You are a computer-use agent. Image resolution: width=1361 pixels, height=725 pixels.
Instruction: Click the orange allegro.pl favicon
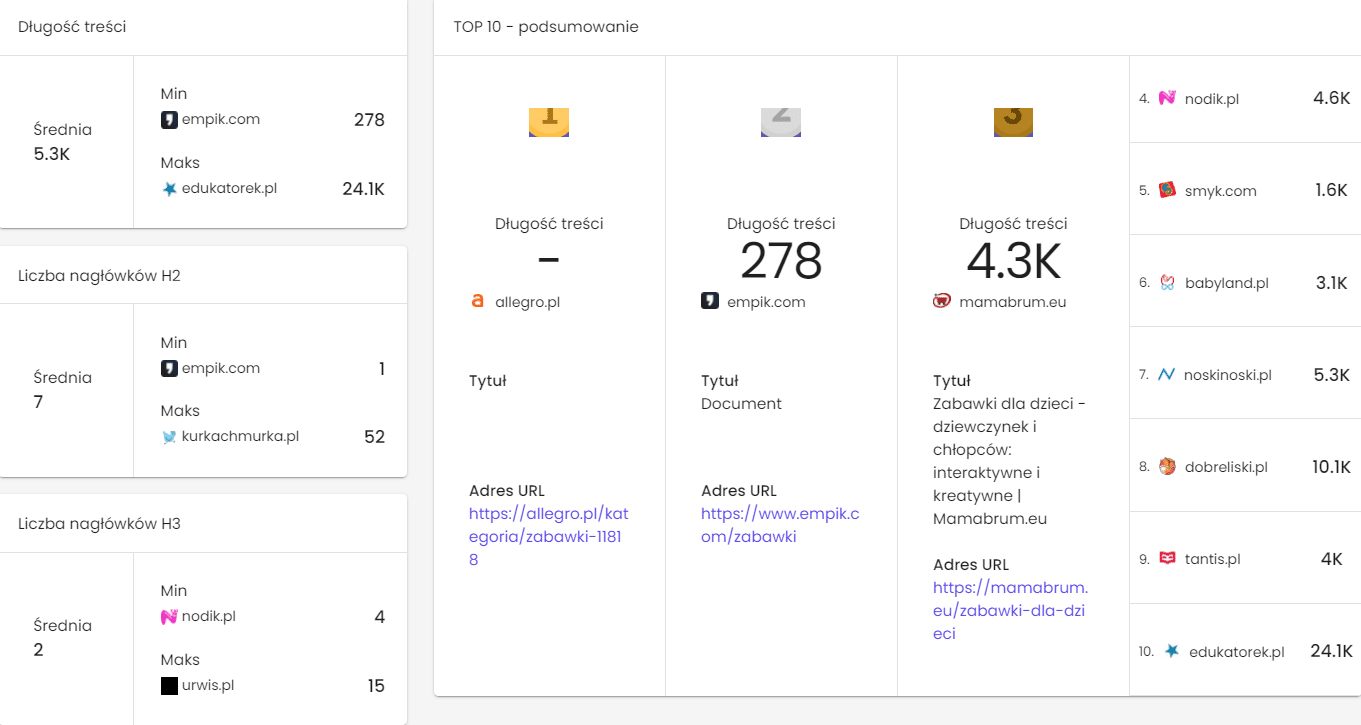(x=478, y=301)
